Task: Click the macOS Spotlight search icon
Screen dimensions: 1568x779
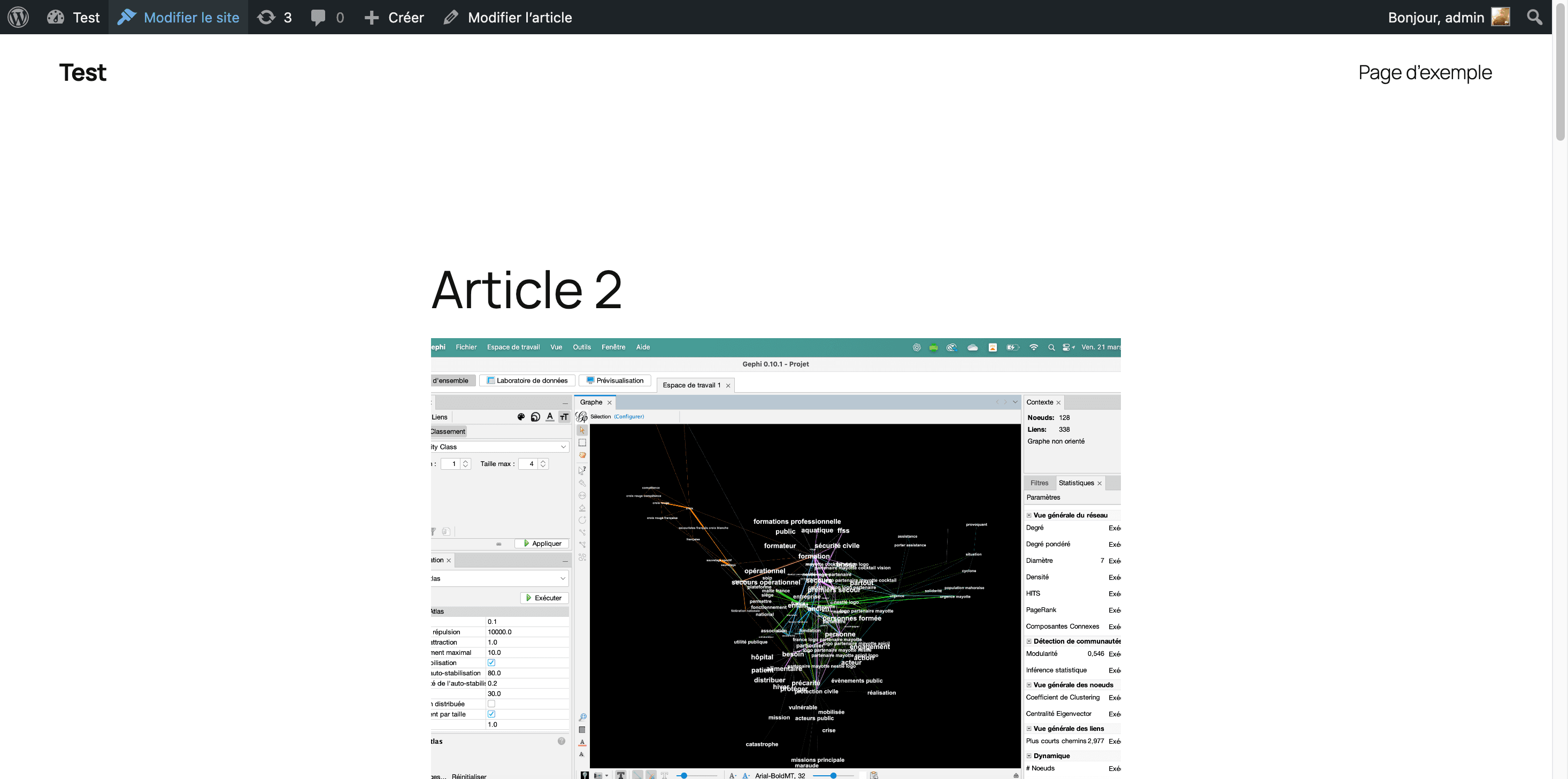Action: 1051,347
